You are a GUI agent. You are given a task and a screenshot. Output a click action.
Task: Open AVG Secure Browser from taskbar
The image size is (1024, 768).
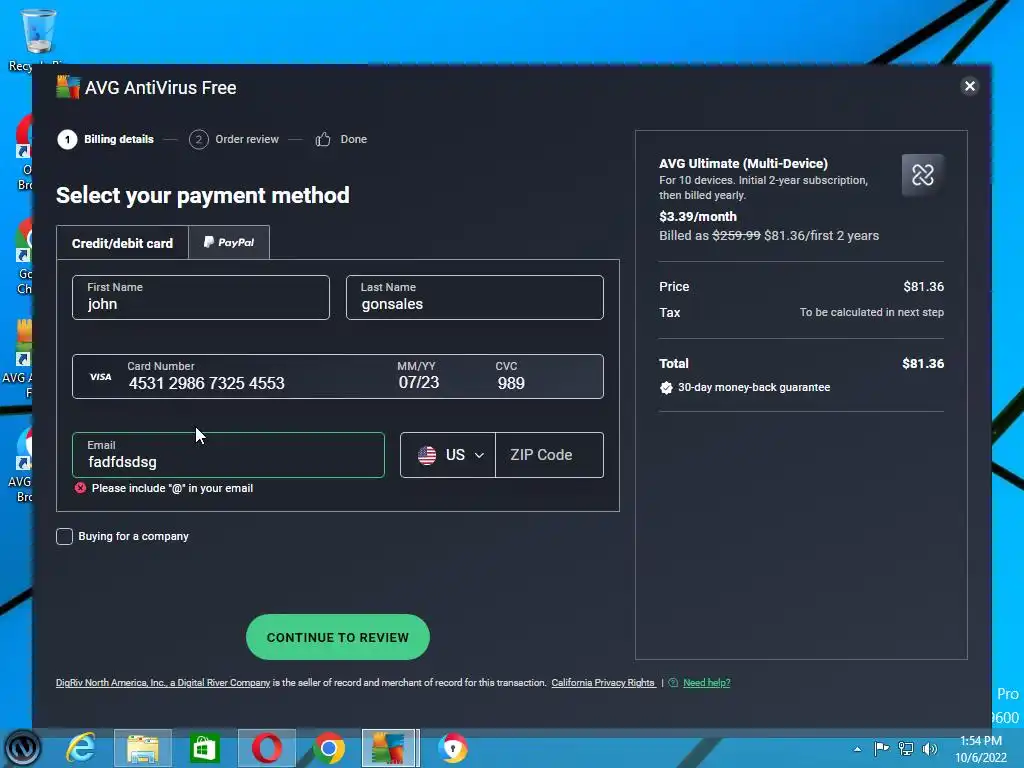pos(452,748)
